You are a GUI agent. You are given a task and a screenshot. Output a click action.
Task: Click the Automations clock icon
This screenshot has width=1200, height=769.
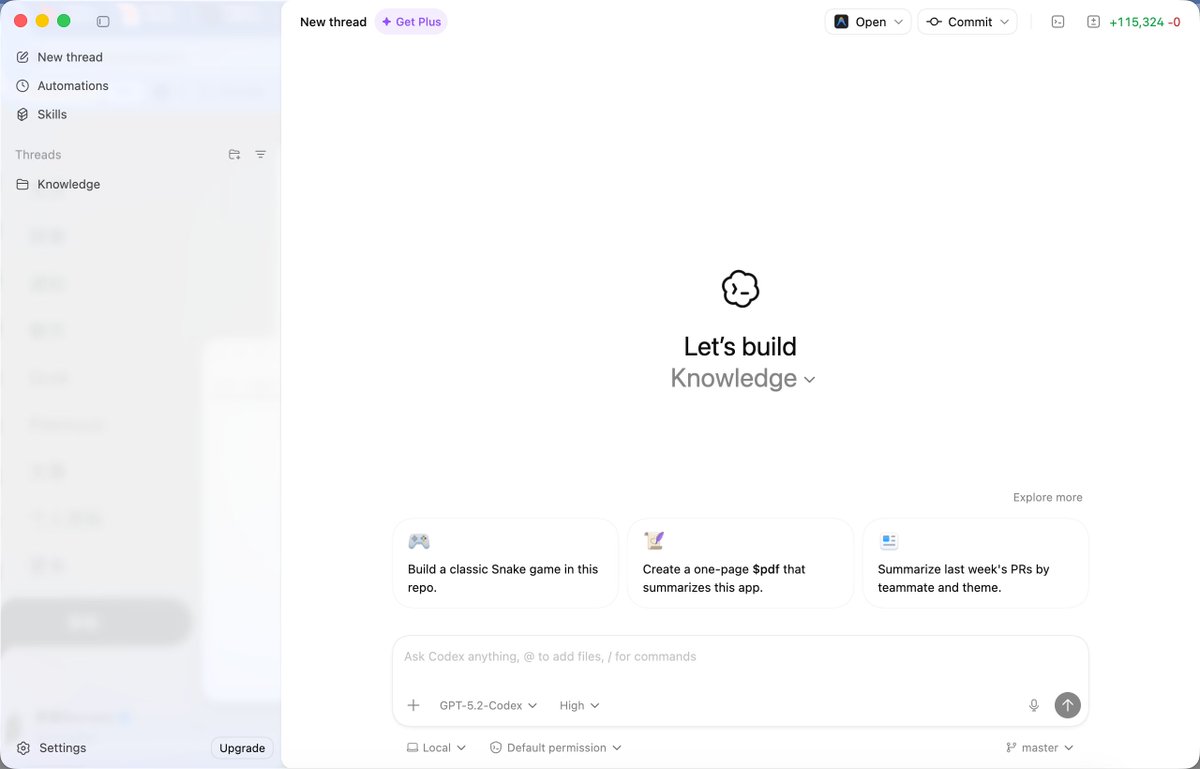[x=23, y=86]
